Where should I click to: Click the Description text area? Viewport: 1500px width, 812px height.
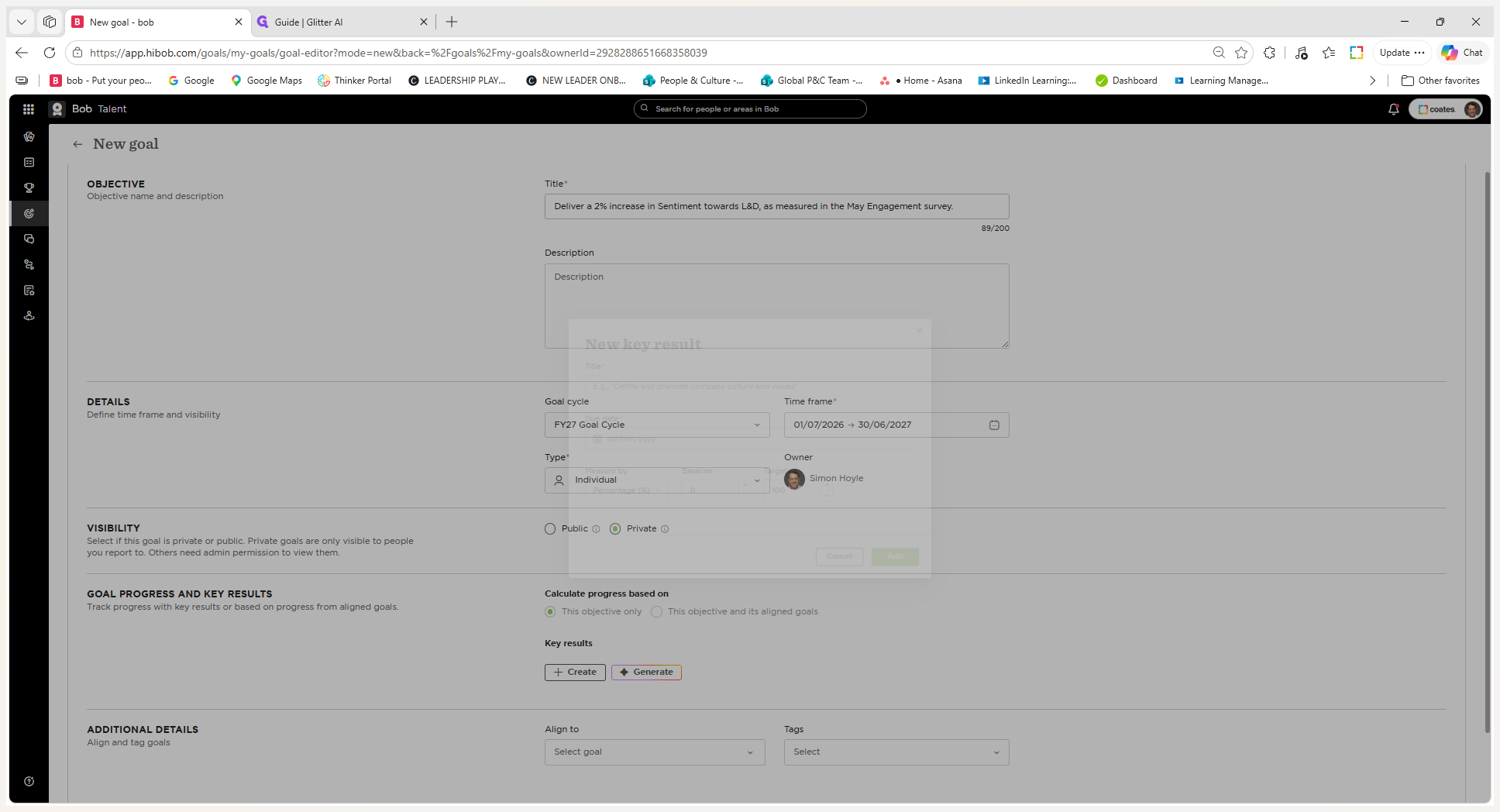point(776,306)
